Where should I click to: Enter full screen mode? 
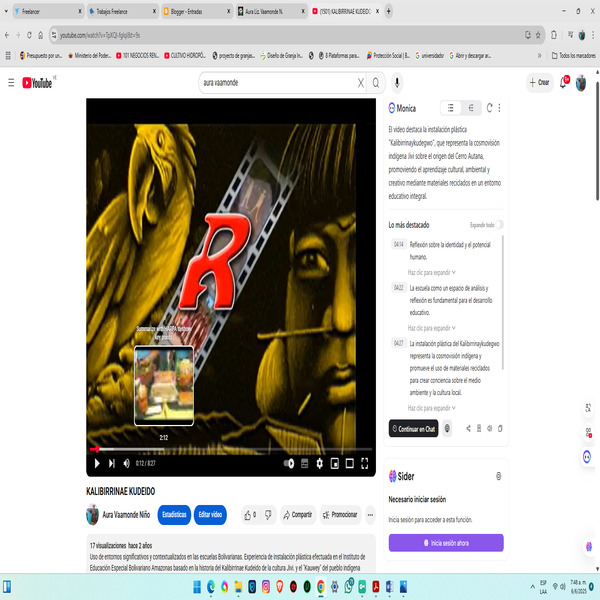pyautogui.click(x=365, y=463)
